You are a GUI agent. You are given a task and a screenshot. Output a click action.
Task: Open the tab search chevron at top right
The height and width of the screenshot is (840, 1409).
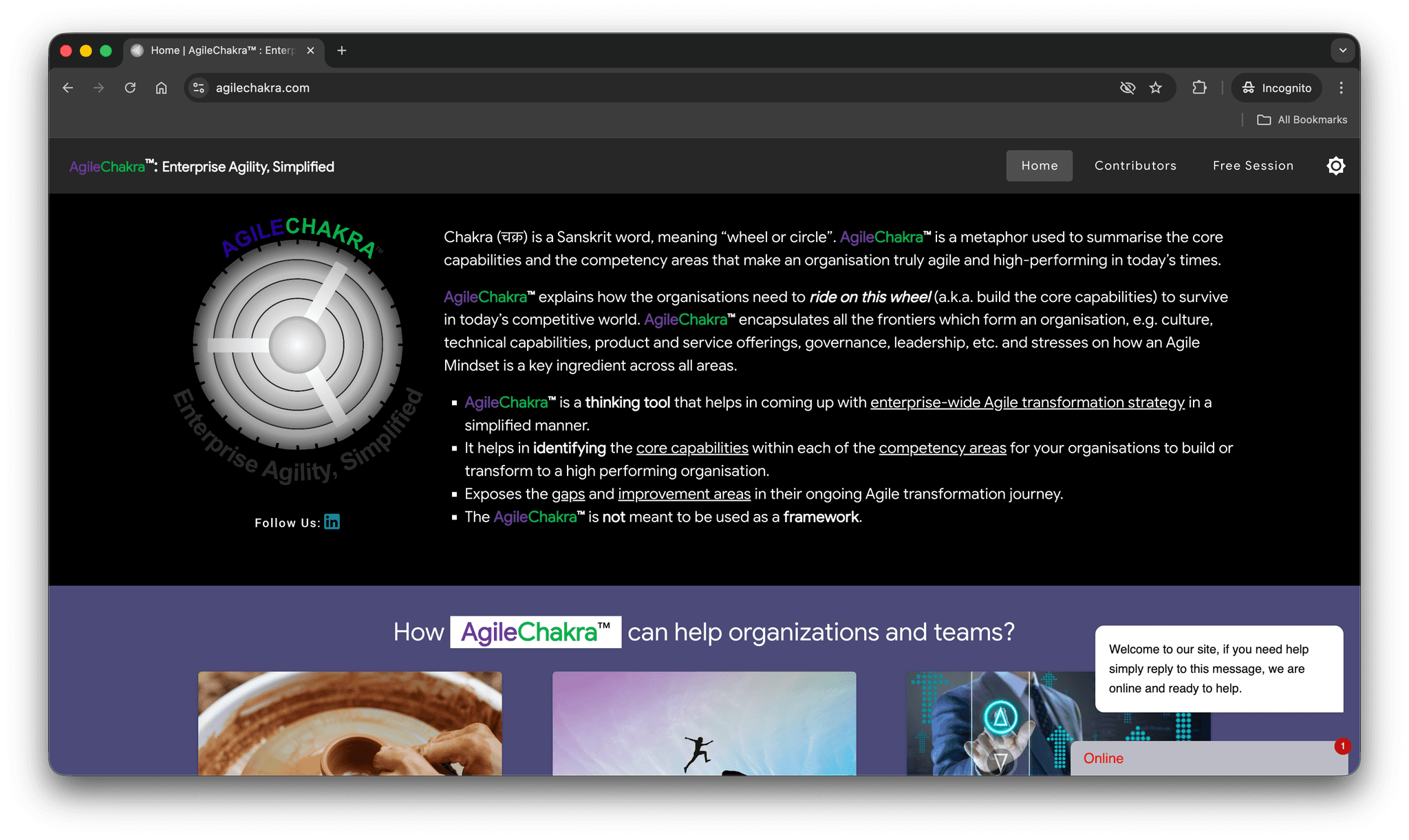pos(1342,50)
